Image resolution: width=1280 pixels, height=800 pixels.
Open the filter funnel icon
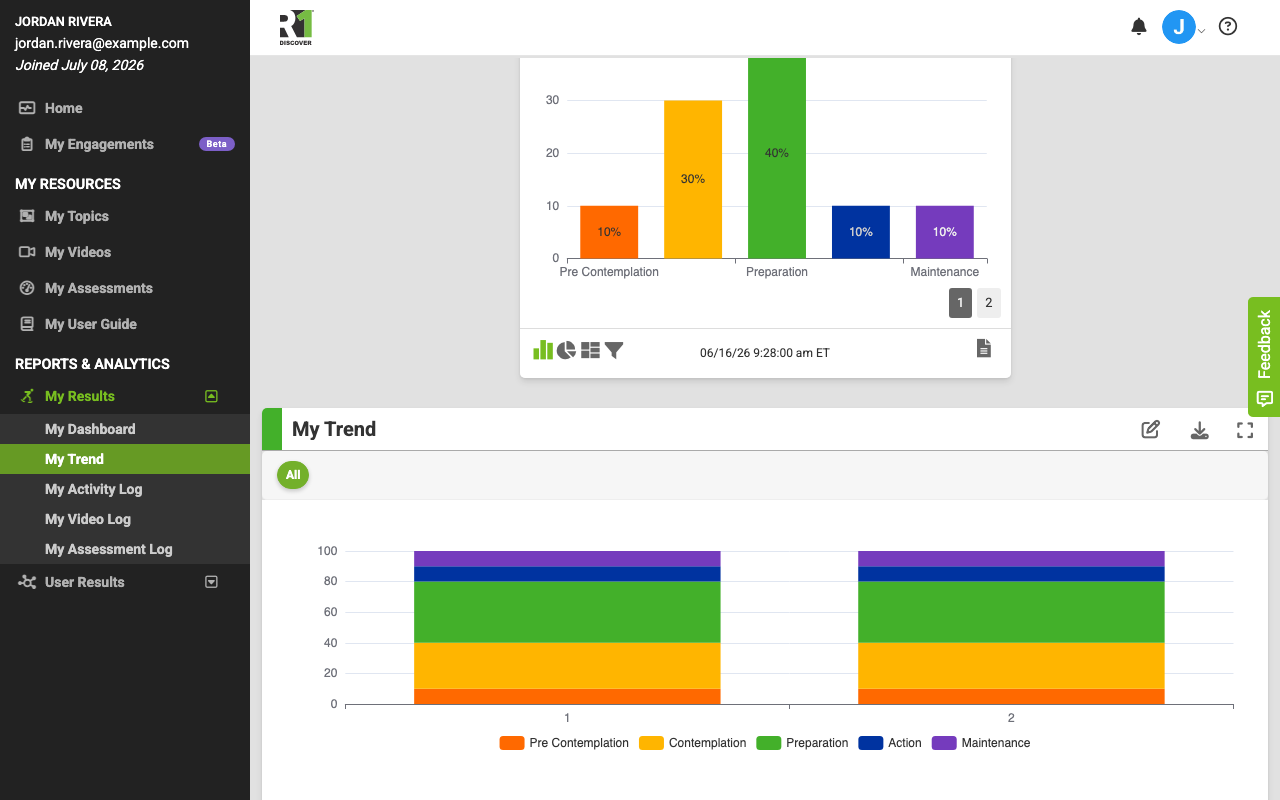(614, 350)
